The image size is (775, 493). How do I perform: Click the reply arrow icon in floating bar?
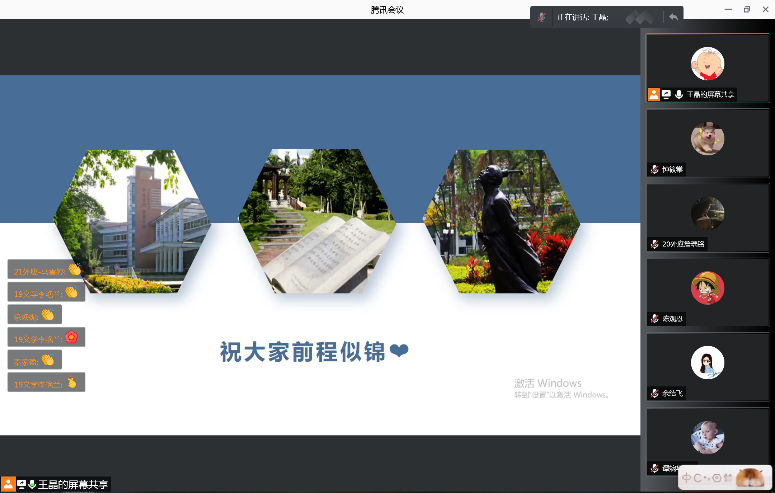pyautogui.click(x=674, y=17)
